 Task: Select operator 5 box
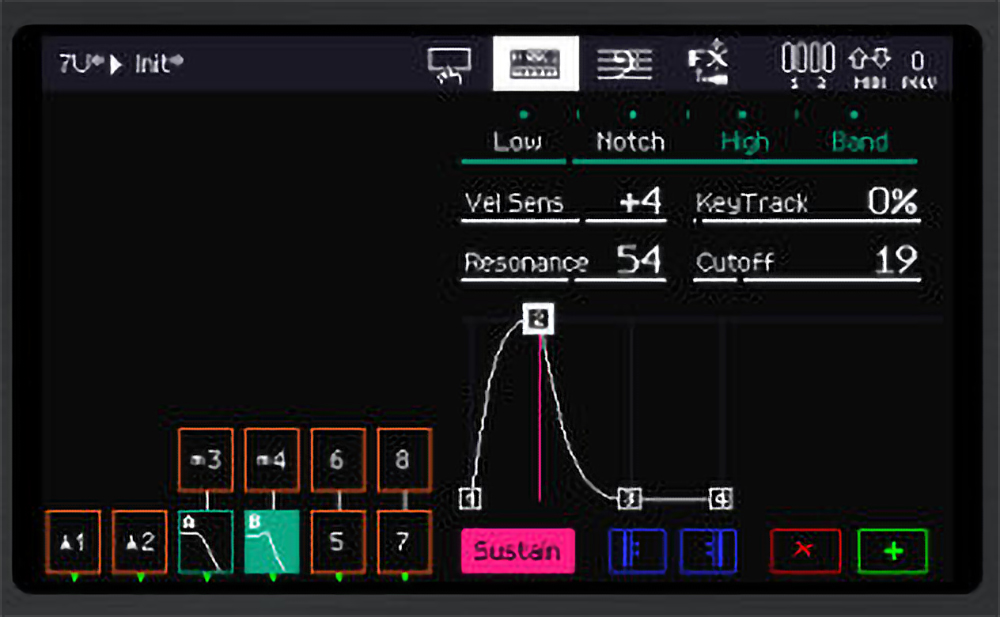[x=337, y=542]
